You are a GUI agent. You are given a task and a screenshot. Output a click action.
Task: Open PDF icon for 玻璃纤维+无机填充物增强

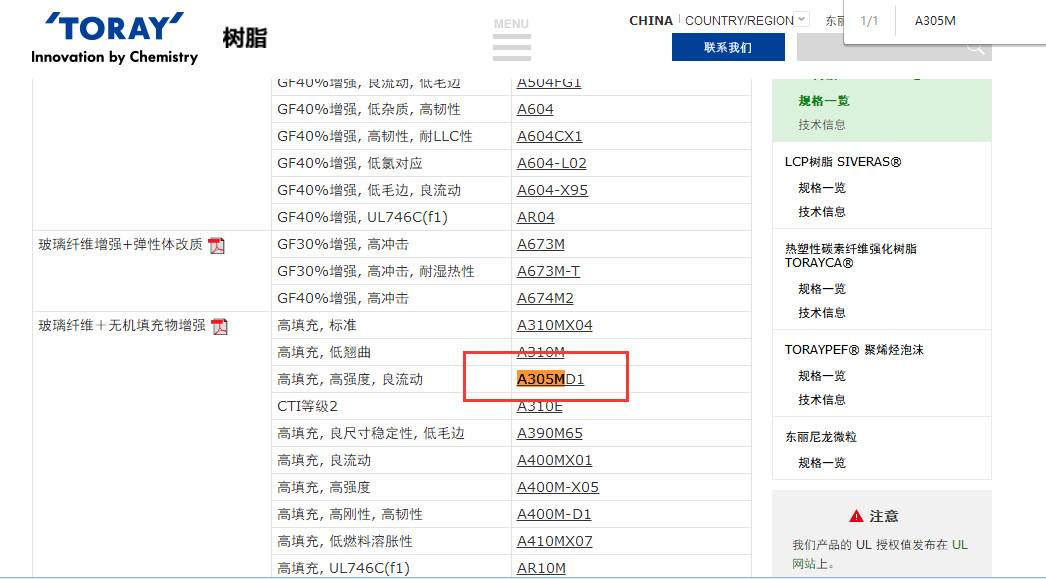pyautogui.click(x=220, y=326)
